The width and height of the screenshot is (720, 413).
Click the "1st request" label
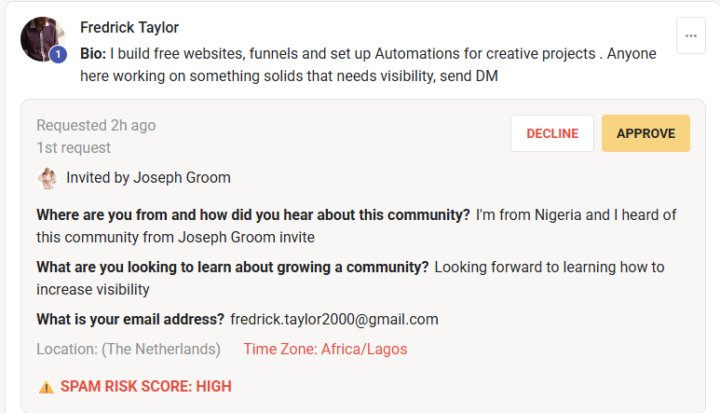[x=74, y=148]
